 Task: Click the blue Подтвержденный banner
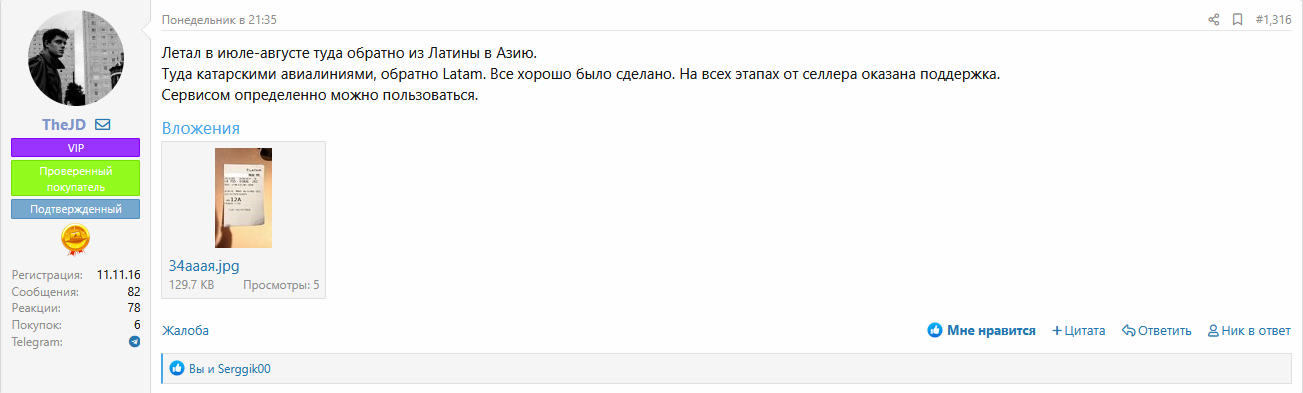coord(75,209)
